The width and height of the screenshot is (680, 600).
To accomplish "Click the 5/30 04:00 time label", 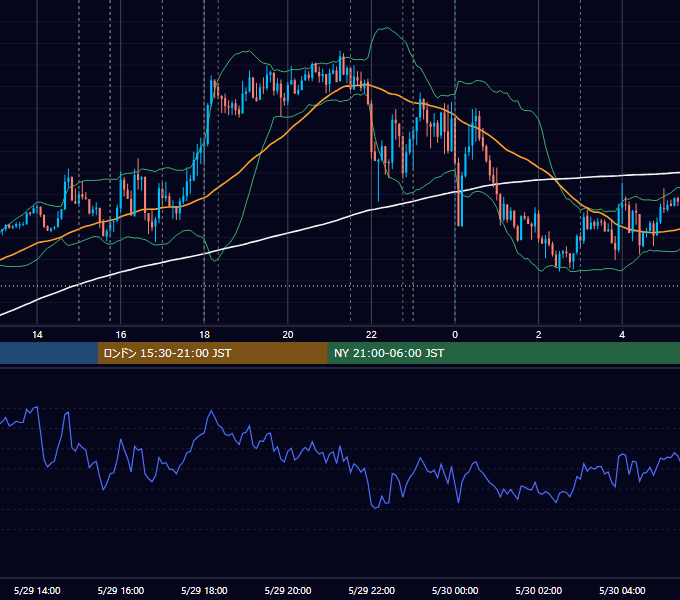I will (x=622, y=590).
